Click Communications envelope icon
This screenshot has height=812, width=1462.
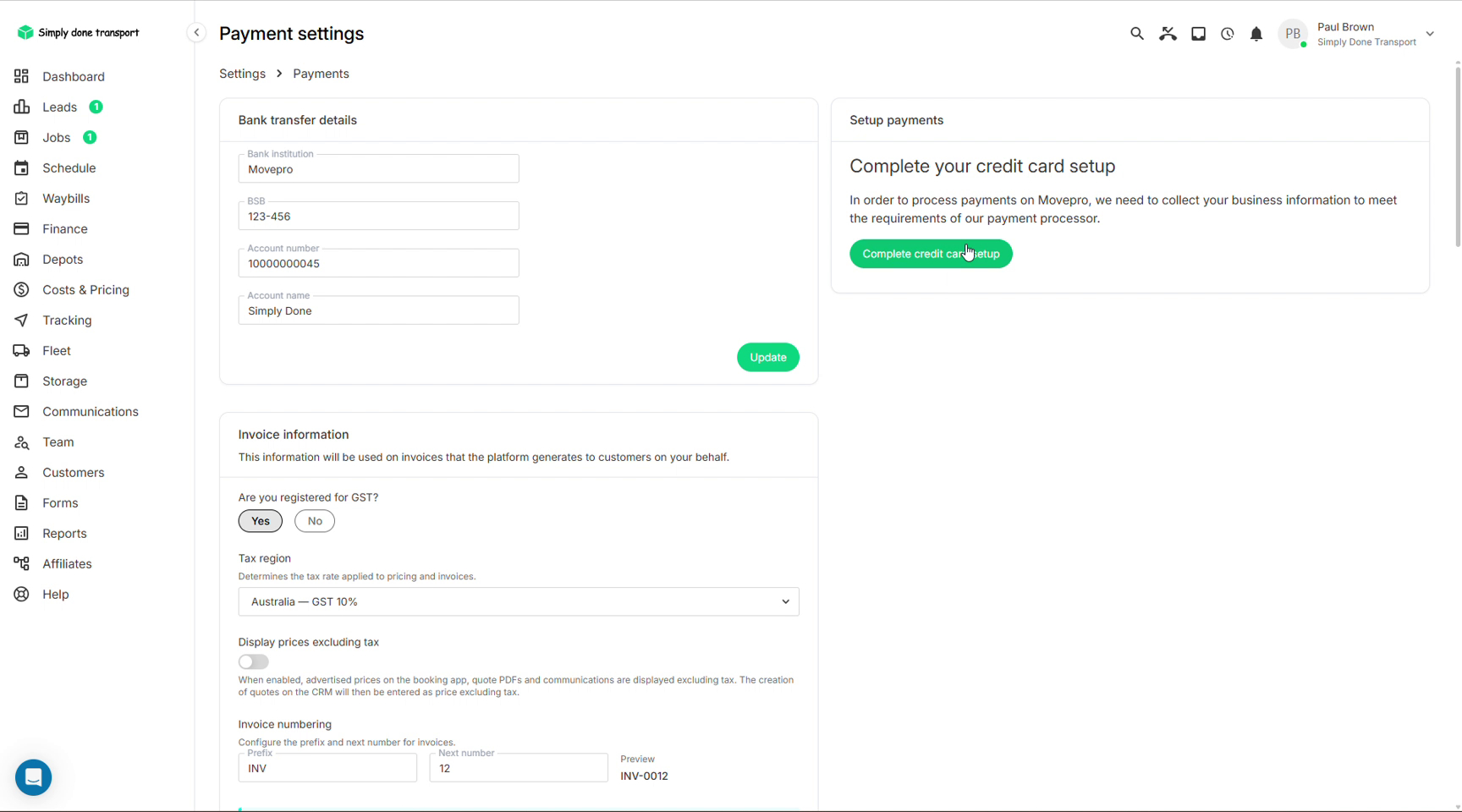pos(21,411)
